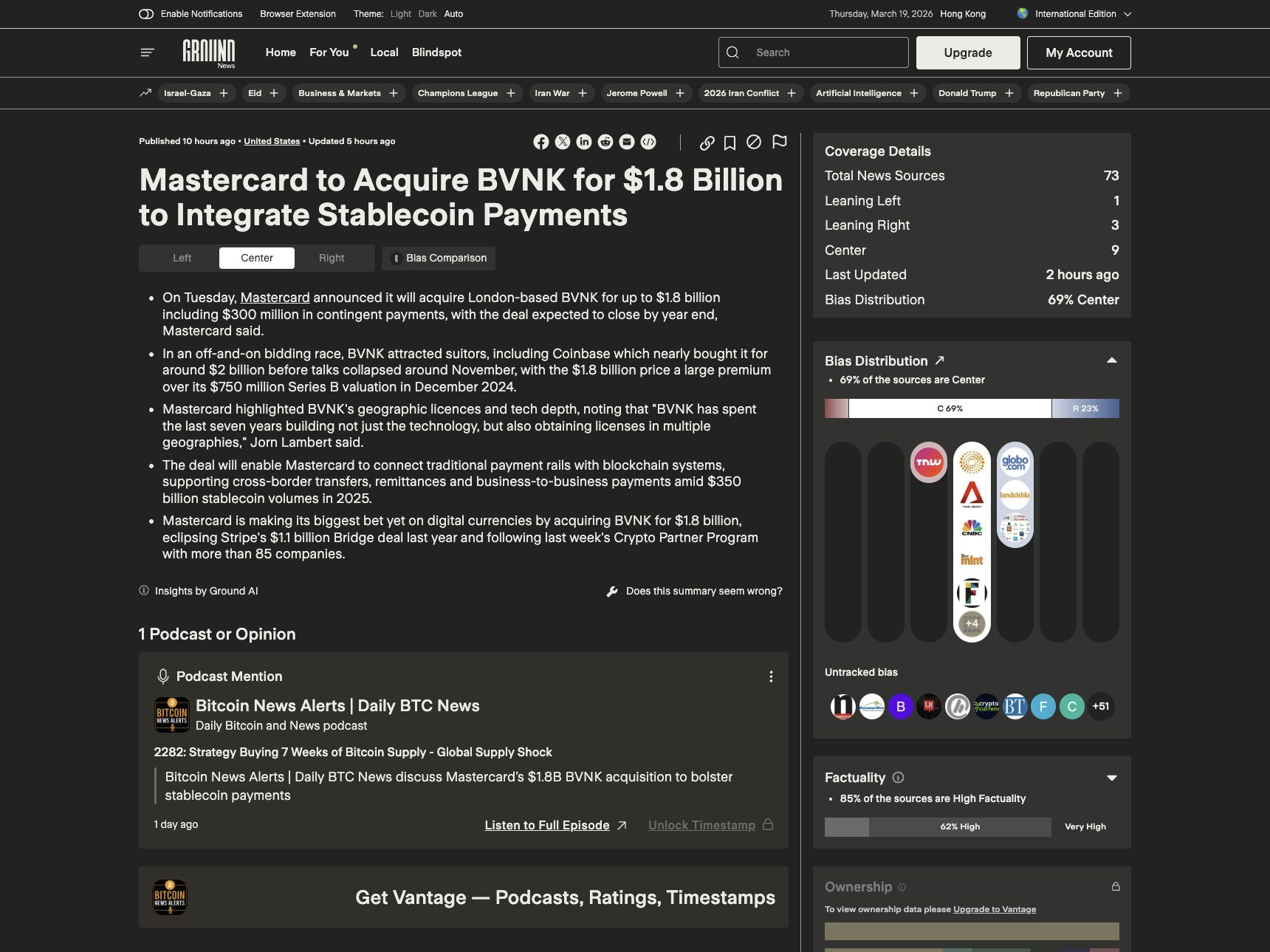Click Mastercard link in summary
This screenshot has height=952, width=1270.
click(x=275, y=298)
